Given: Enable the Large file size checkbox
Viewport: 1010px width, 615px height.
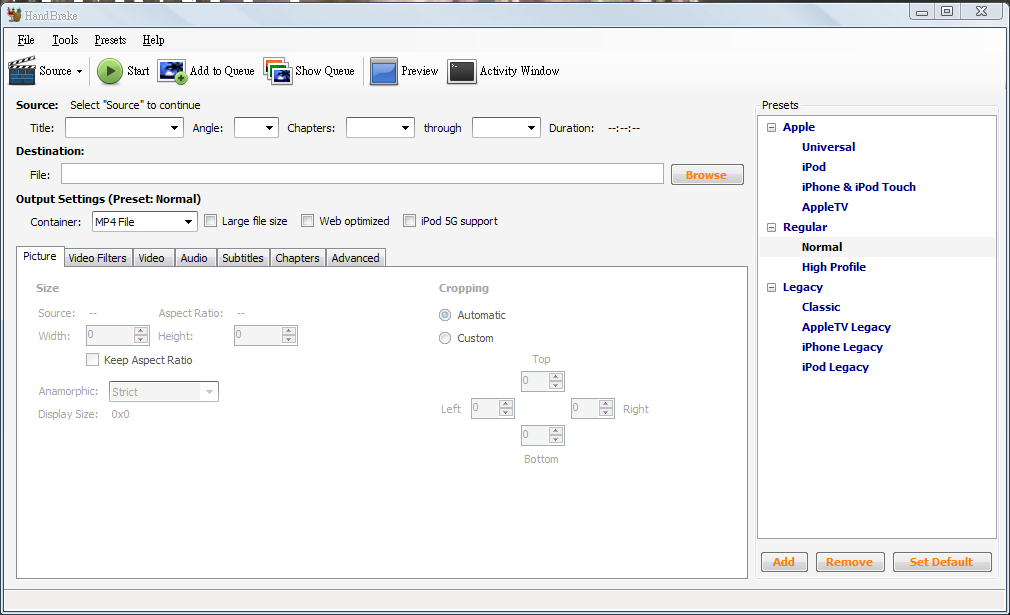Looking at the screenshot, I should point(211,221).
